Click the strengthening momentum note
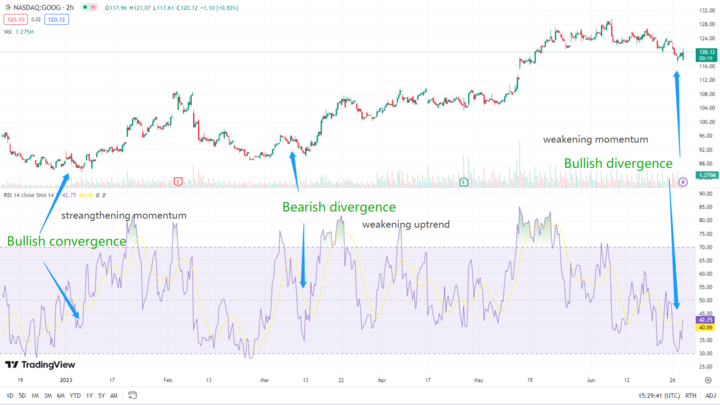Viewport: 720px width, 405px height. click(x=124, y=215)
